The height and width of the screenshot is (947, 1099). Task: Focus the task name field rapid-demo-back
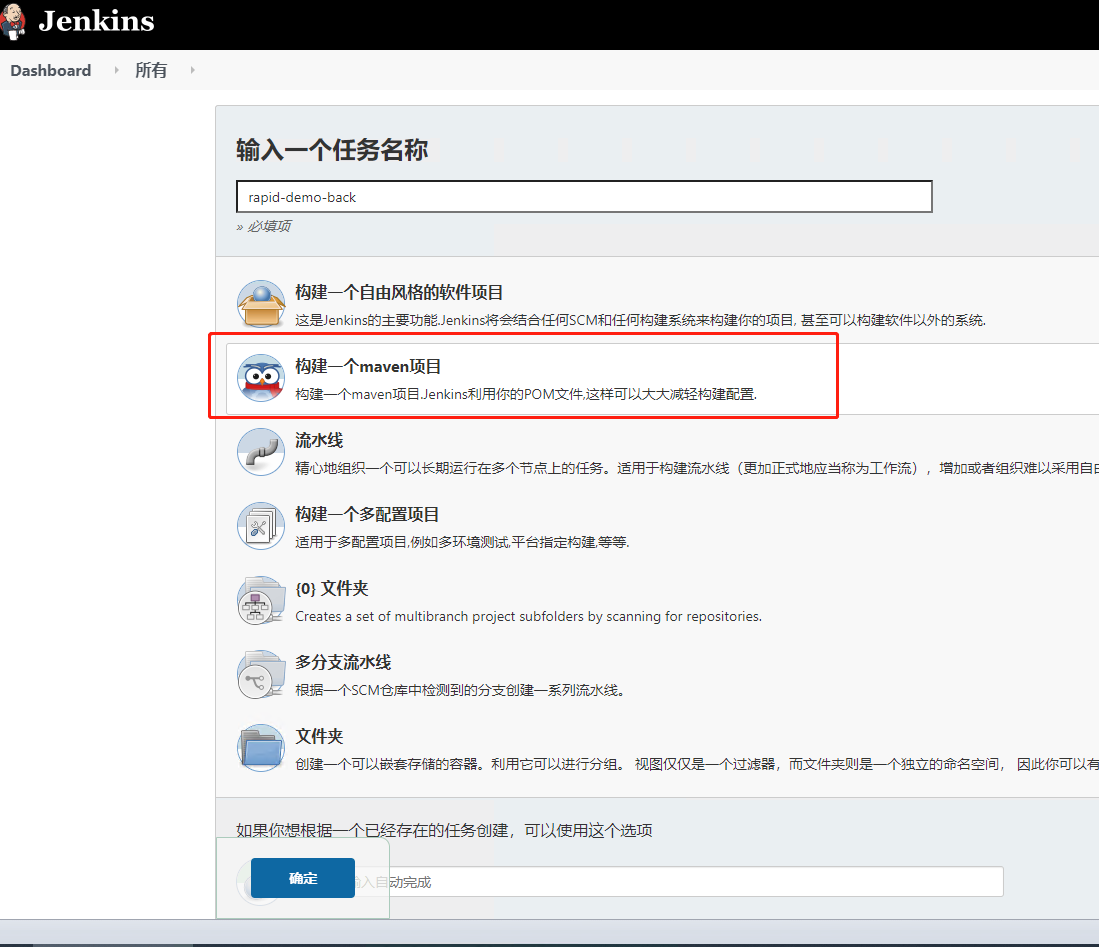coord(584,197)
